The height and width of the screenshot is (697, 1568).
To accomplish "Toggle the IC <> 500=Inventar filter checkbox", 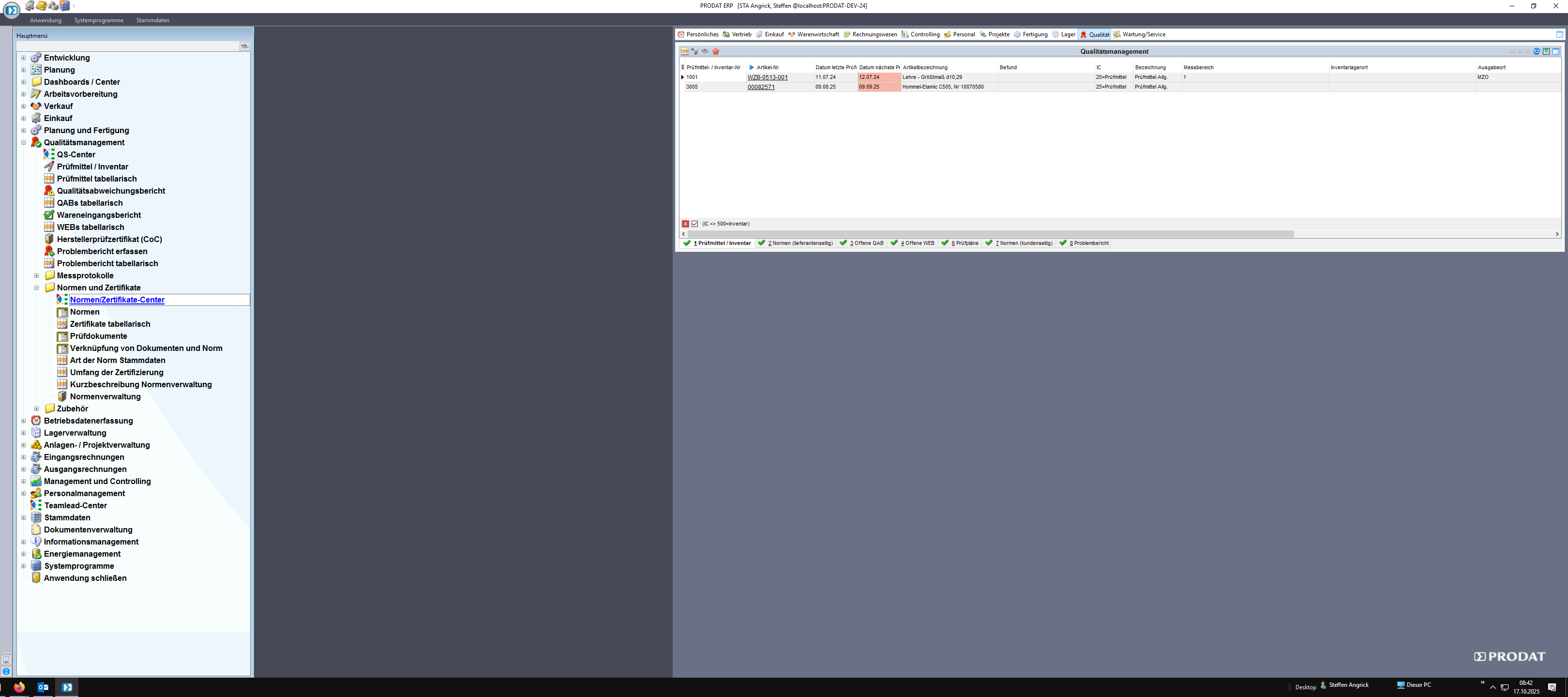I will pos(694,224).
